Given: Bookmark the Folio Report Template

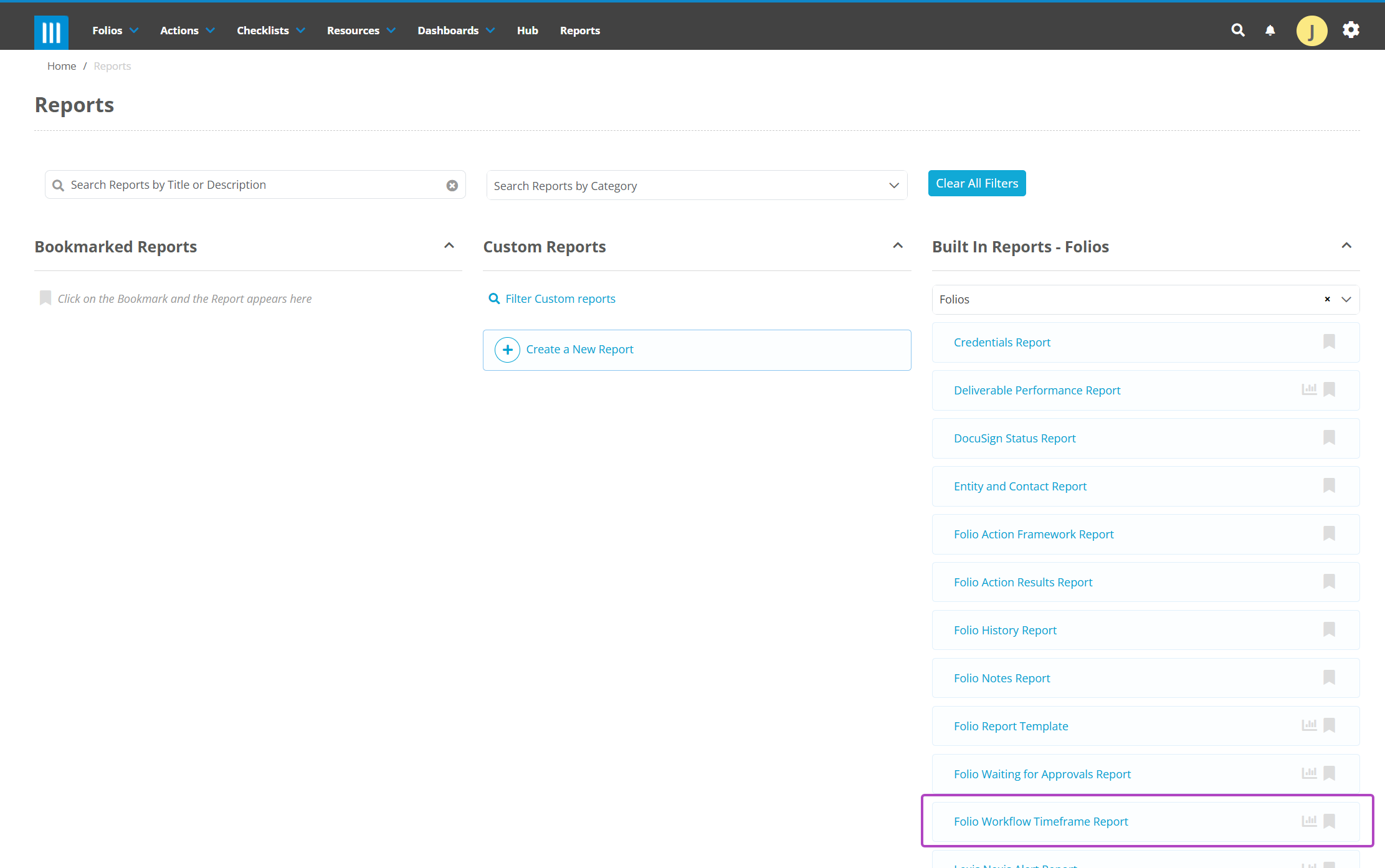Looking at the screenshot, I should point(1329,725).
